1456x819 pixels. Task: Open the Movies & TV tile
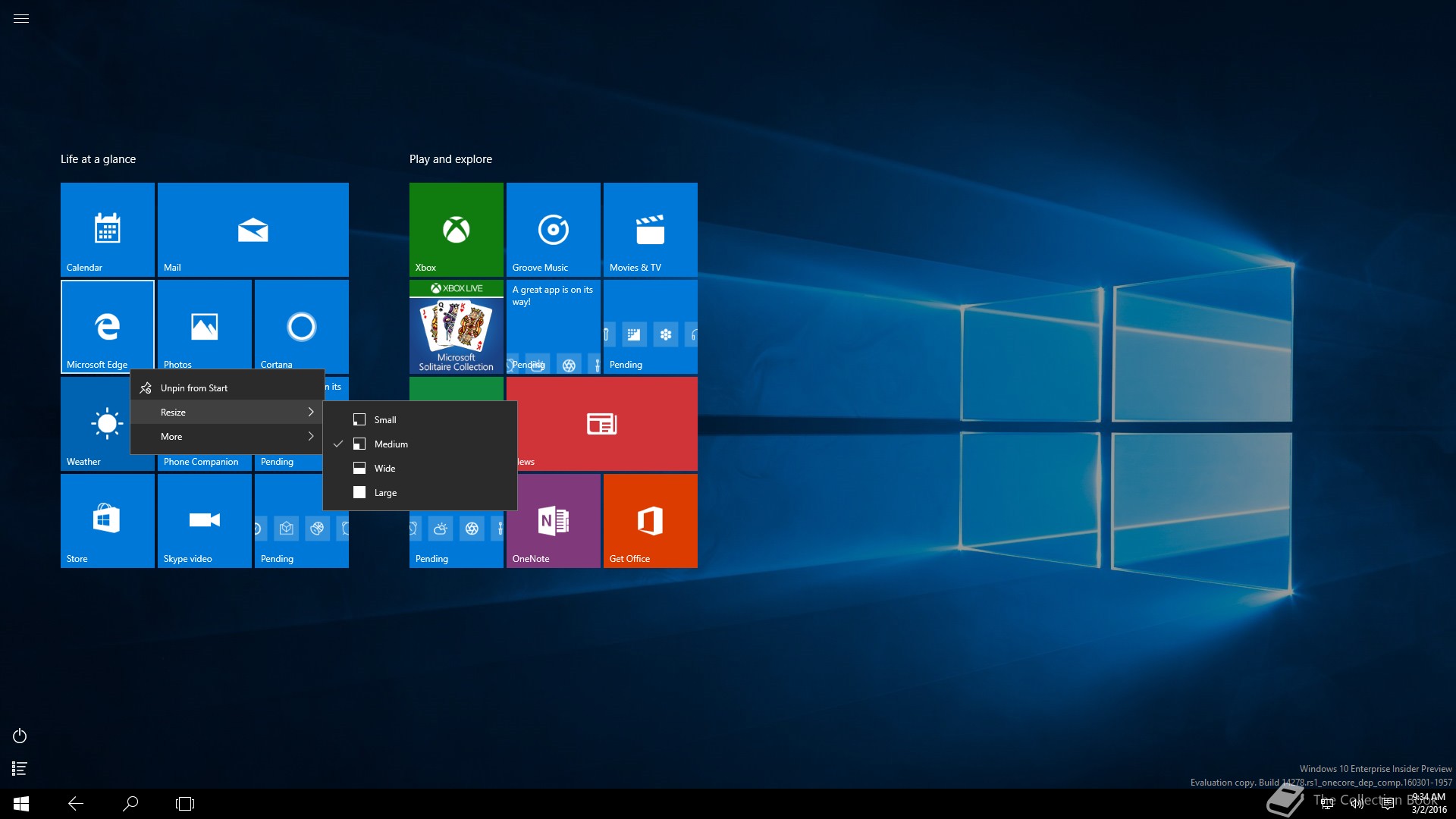(x=651, y=230)
